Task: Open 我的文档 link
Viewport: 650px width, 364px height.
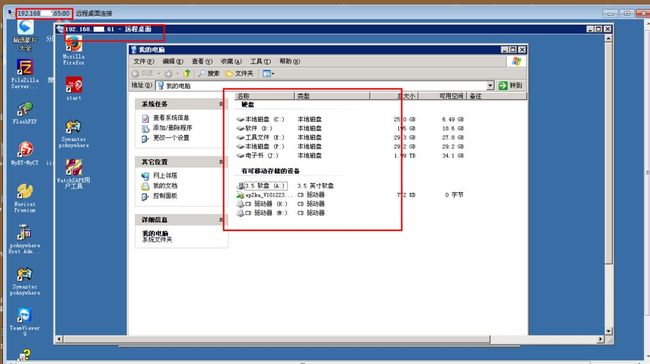Action: click(x=160, y=186)
